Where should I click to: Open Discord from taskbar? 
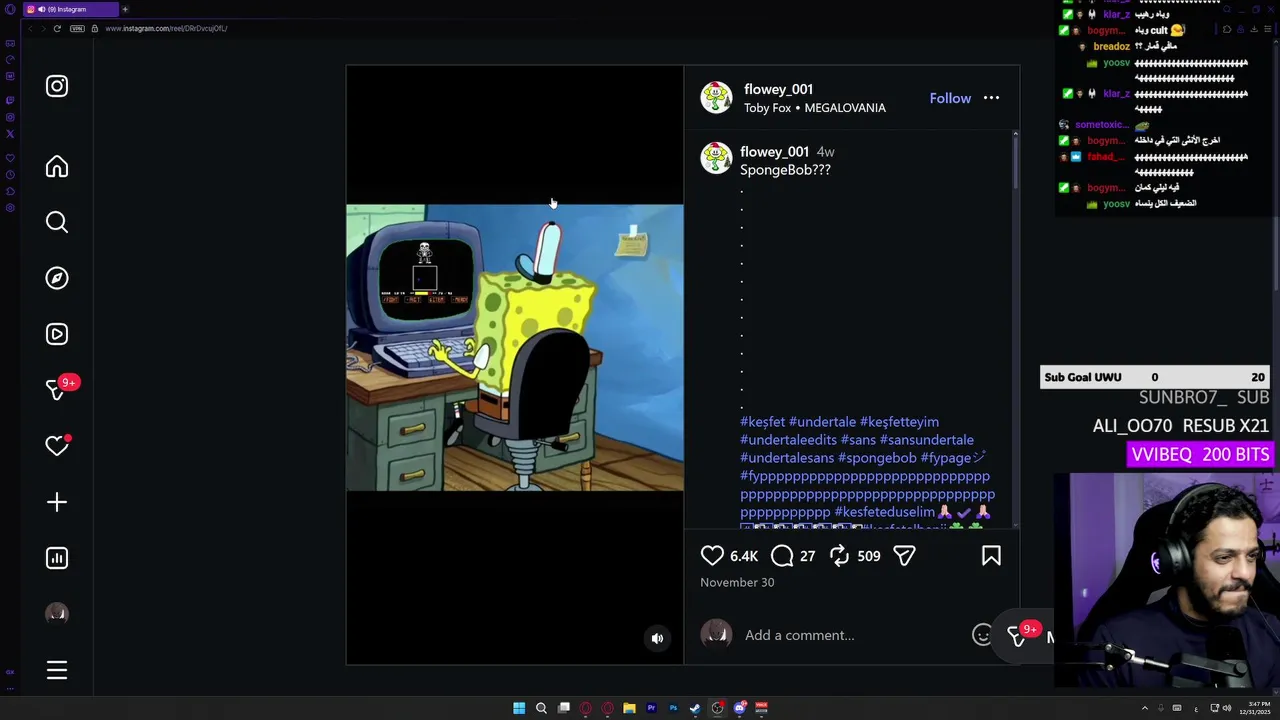(739, 708)
